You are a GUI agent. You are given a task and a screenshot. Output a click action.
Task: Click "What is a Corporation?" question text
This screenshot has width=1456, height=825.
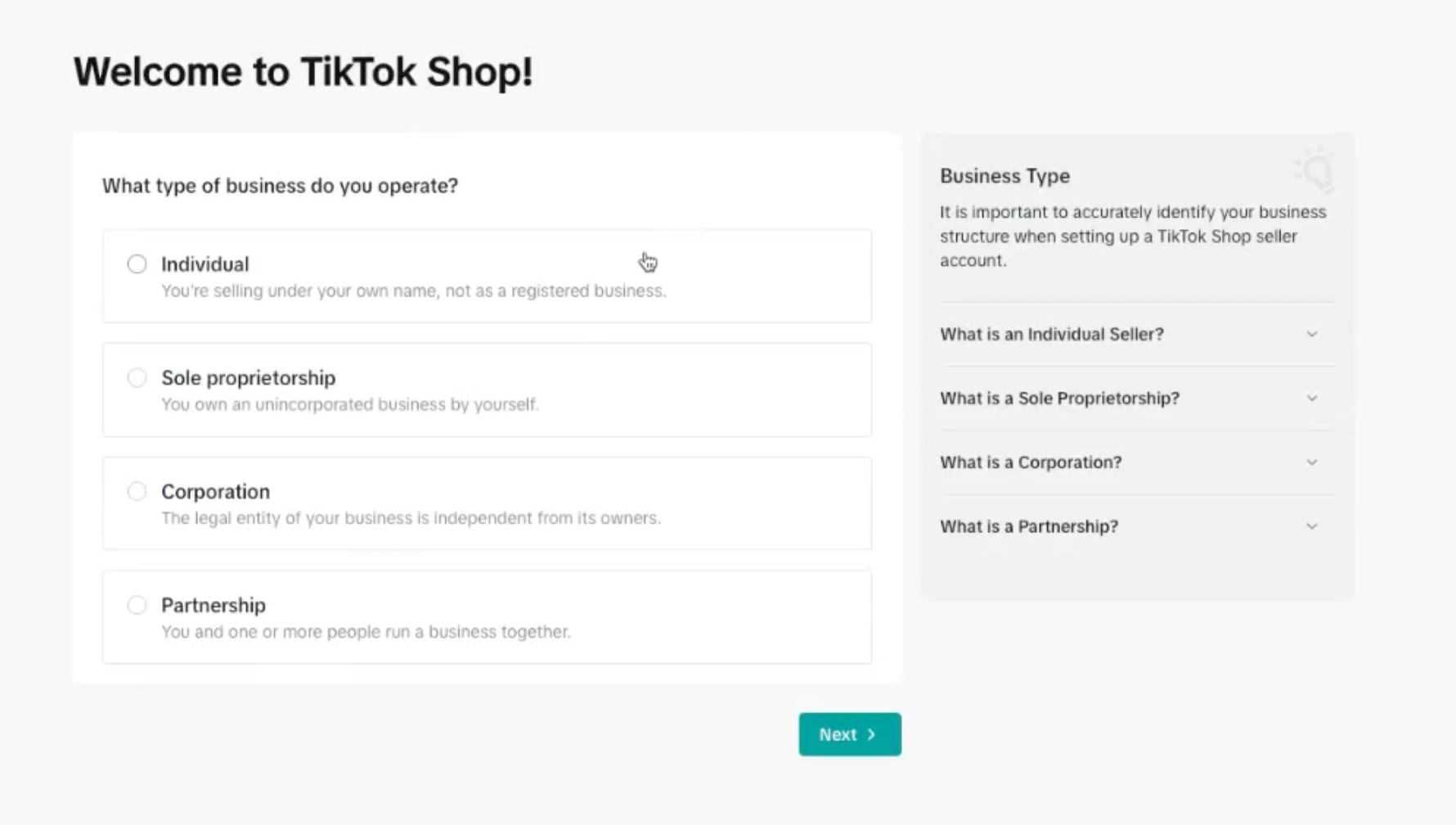click(1031, 462)
